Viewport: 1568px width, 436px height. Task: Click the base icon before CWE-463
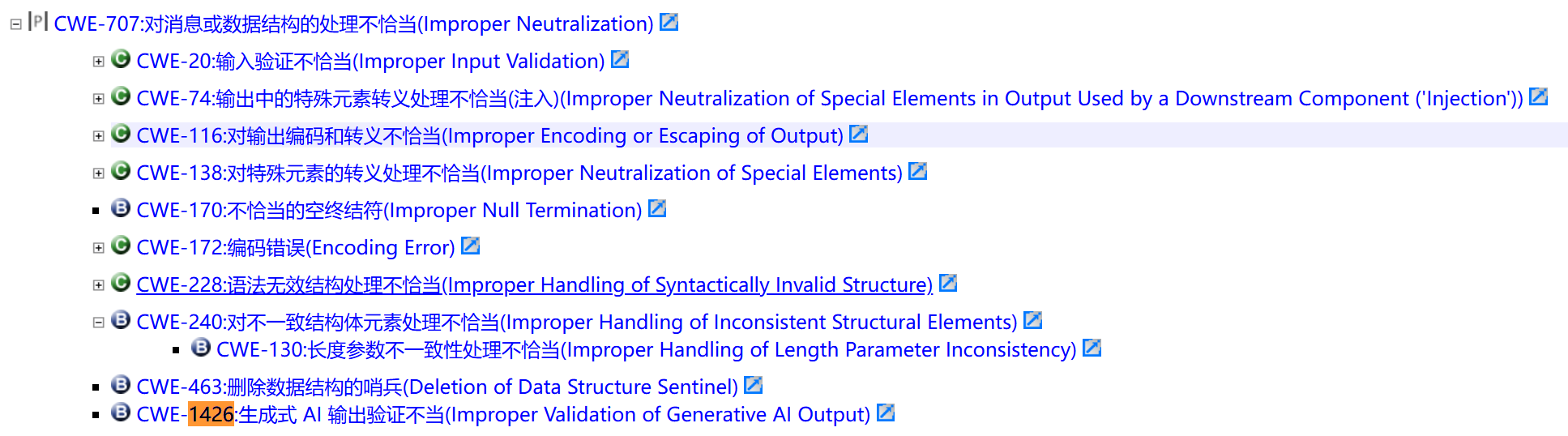(x=121, y=384)
